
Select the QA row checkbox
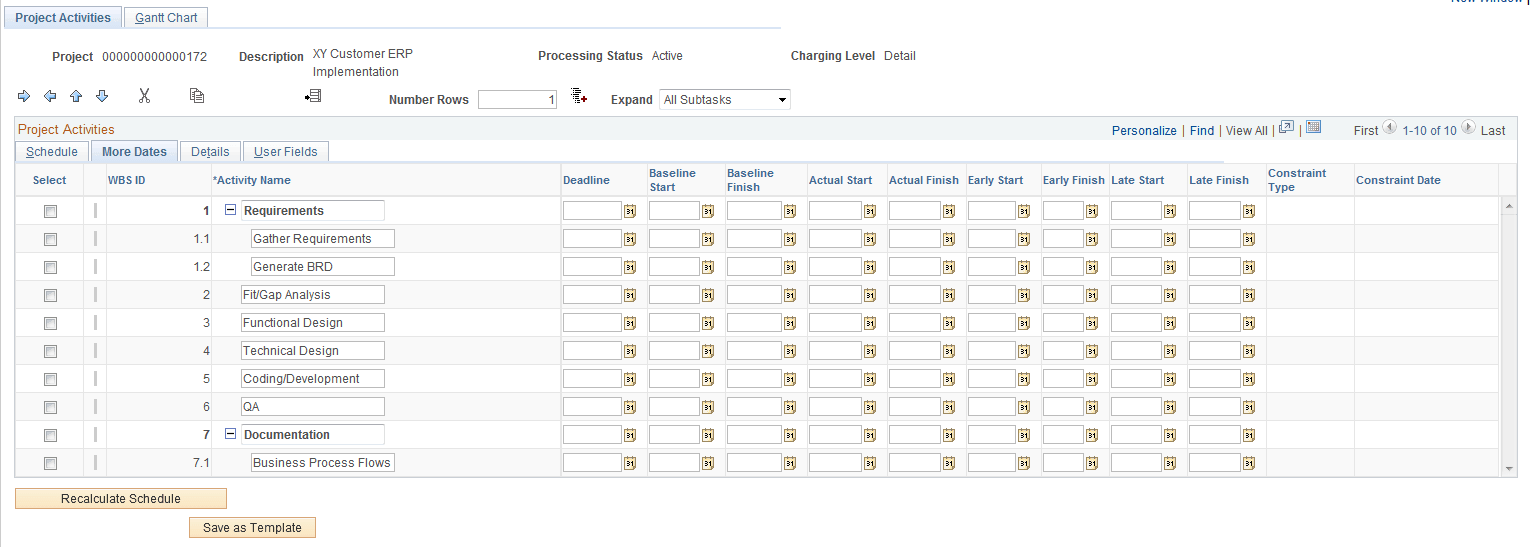point(50,407)
